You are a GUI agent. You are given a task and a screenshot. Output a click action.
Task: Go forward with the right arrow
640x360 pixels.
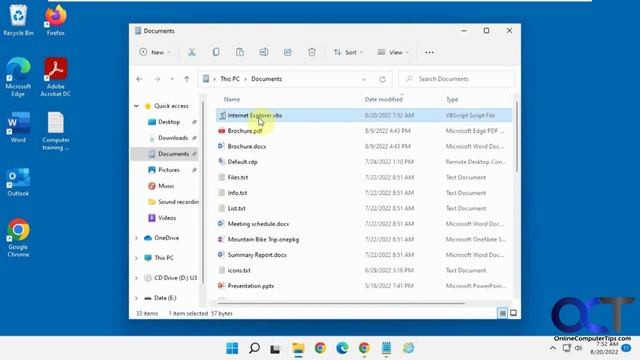pos(157,79)
